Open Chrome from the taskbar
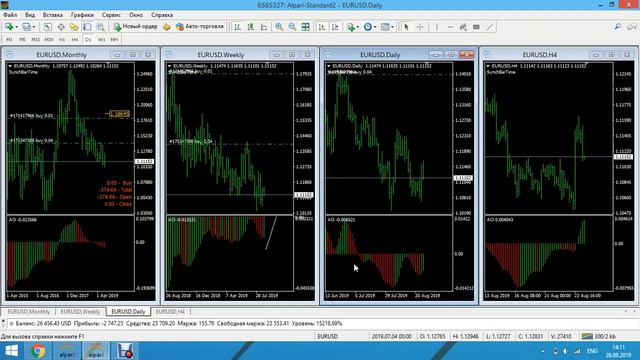 click(x=38, y=351)
